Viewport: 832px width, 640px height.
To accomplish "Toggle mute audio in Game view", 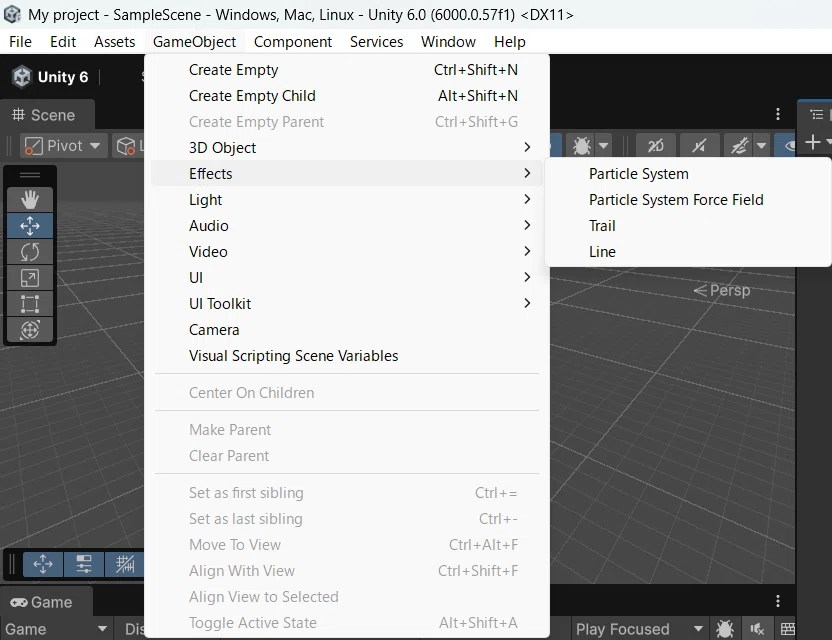I will (x=757, y=629).
